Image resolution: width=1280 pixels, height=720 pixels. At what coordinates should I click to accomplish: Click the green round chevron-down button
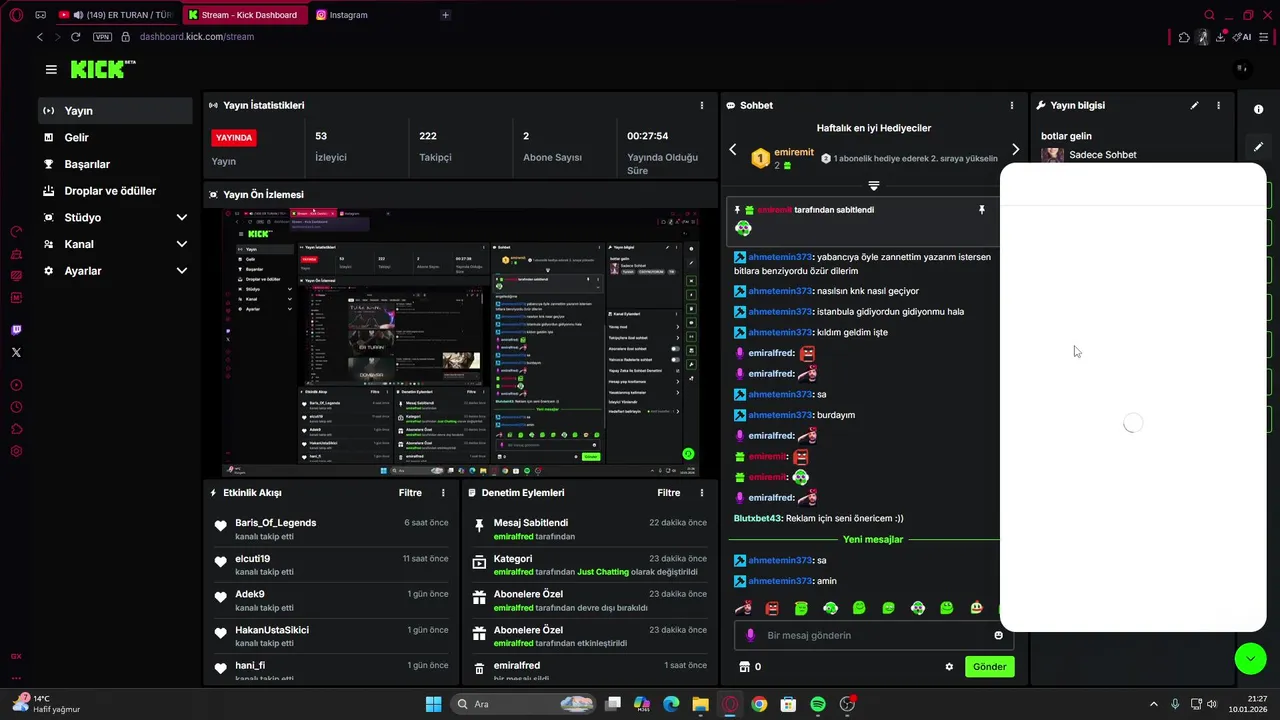click(1250, 658)
